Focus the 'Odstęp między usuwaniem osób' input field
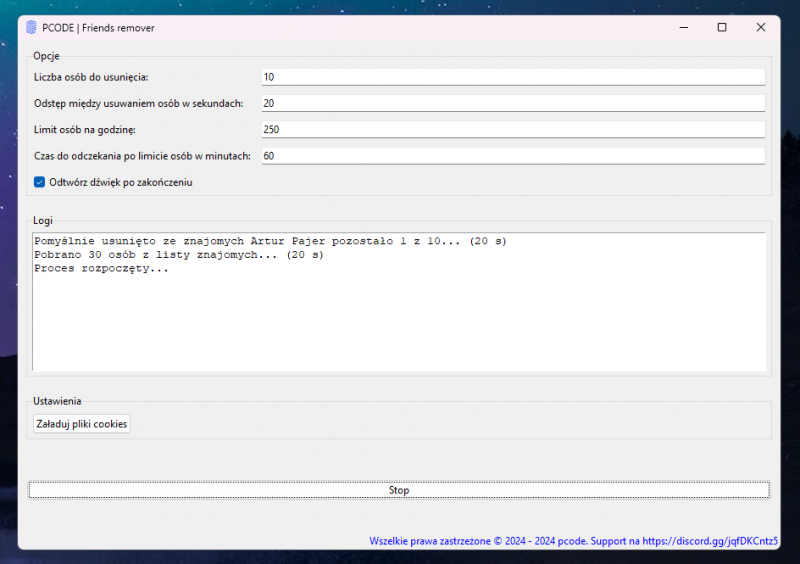Viewport: 800px width, 564px height. 512,103
